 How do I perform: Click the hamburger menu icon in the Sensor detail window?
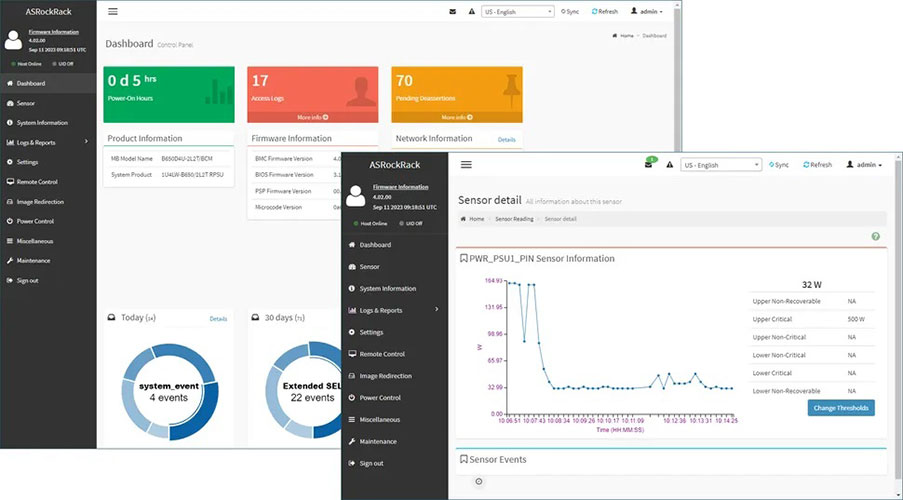click(x=466, y=165)
